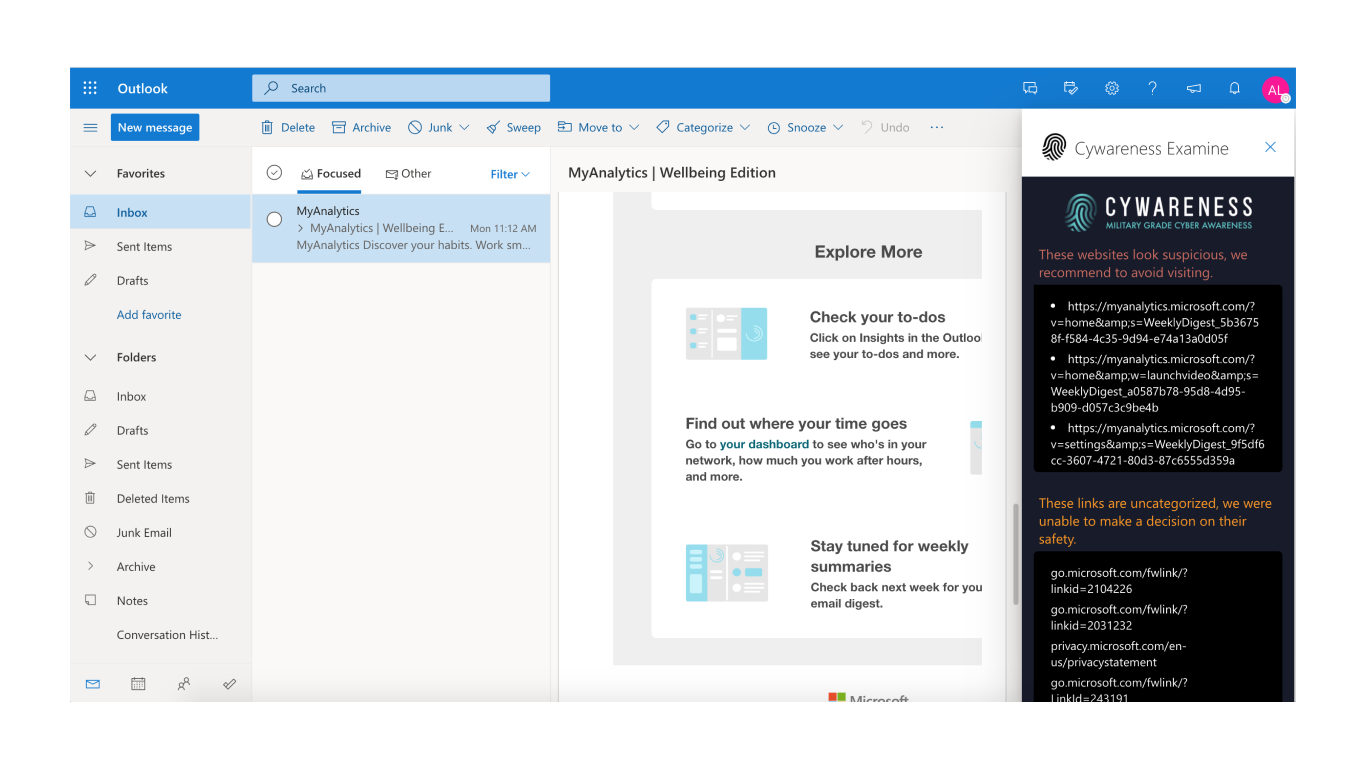Select Inbox under Favorites

click(x=161, y=212)
